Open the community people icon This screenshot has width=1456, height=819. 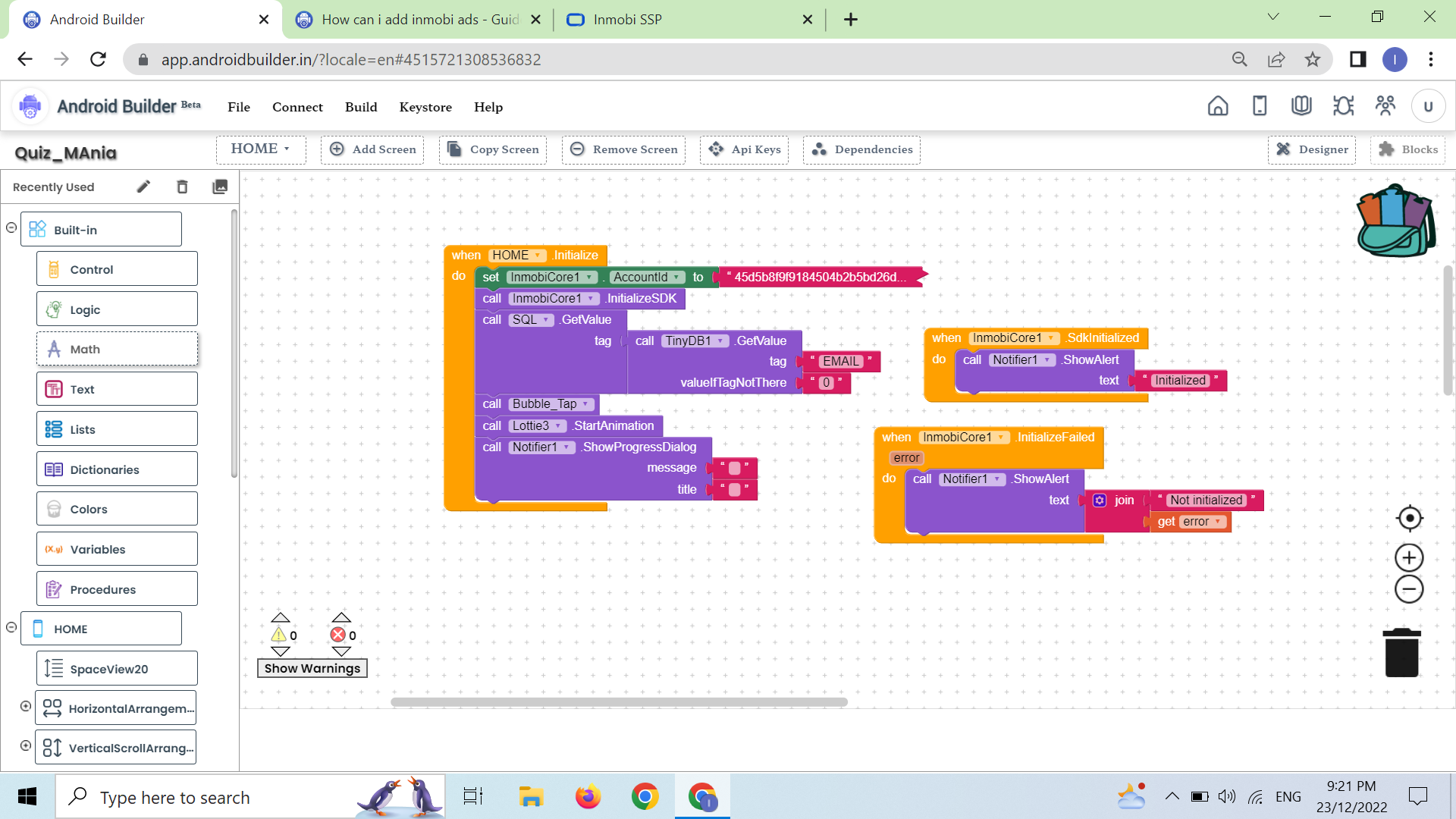1385,106
